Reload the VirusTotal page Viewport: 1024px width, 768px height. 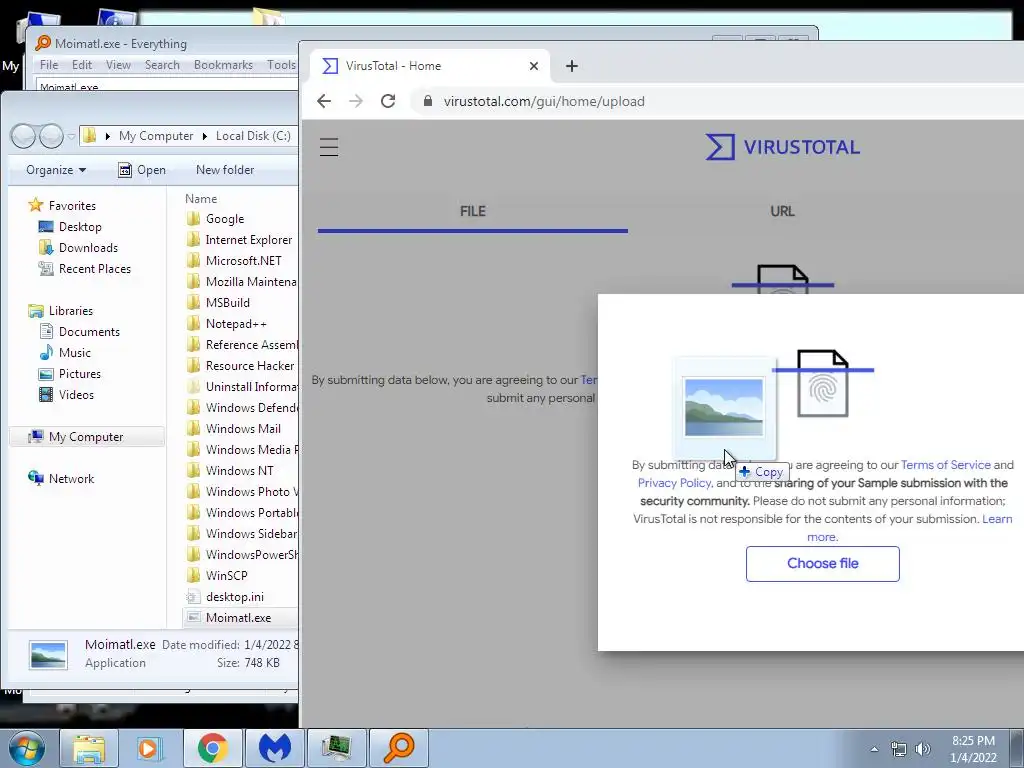coord(388,101)
